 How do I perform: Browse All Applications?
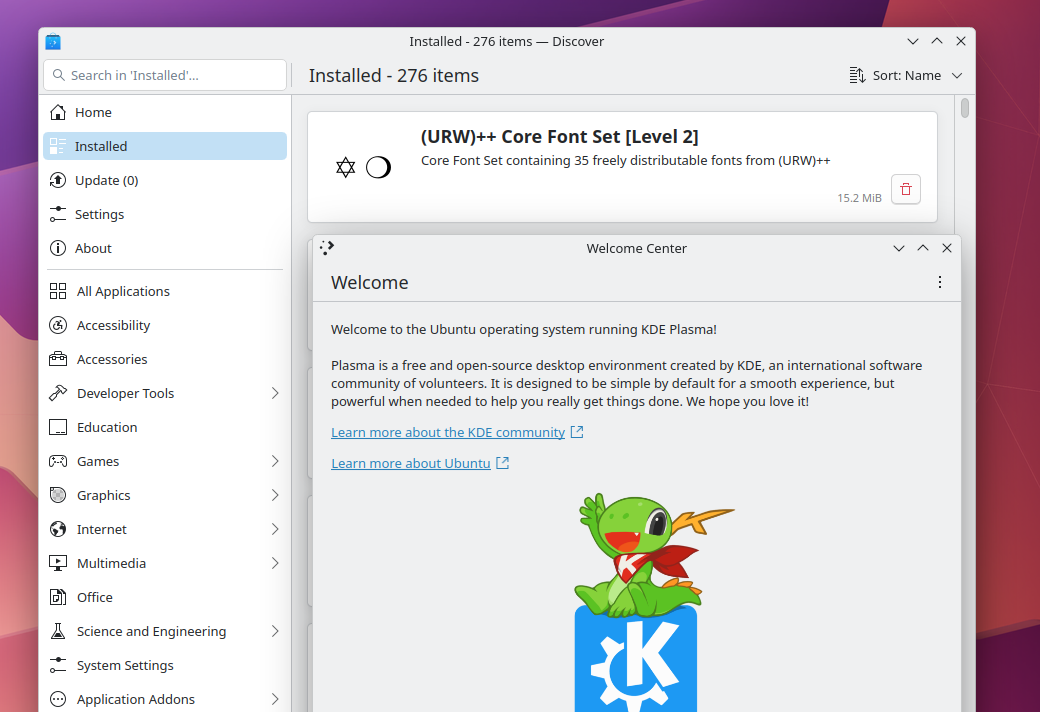click(x=165, y=291)
